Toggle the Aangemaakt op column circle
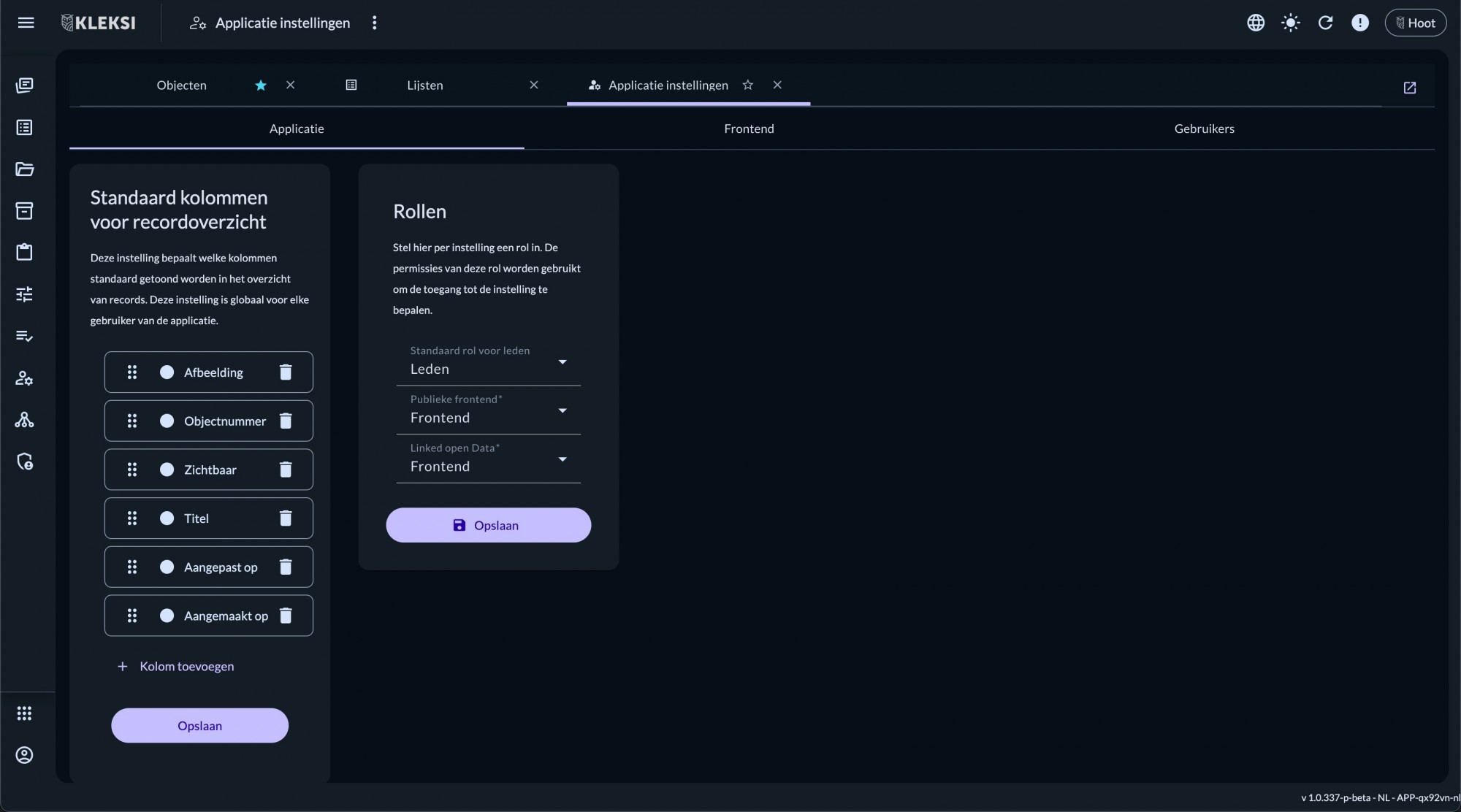The height and width of the screenshot is (812, 1461). pos(167,616)
